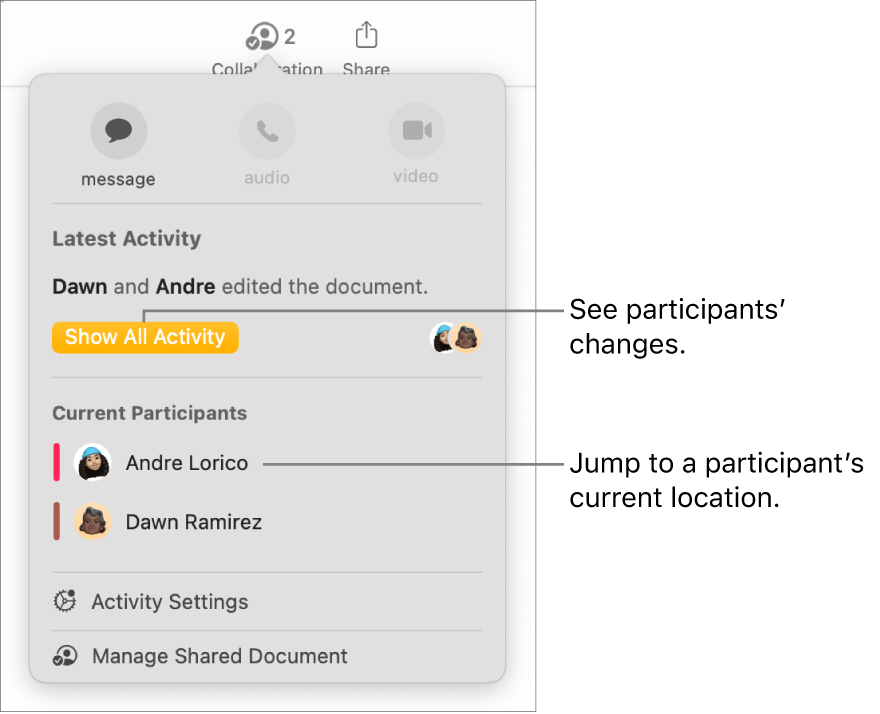
Task: Click the latest activity avatars group
Action: coord(456,338)
